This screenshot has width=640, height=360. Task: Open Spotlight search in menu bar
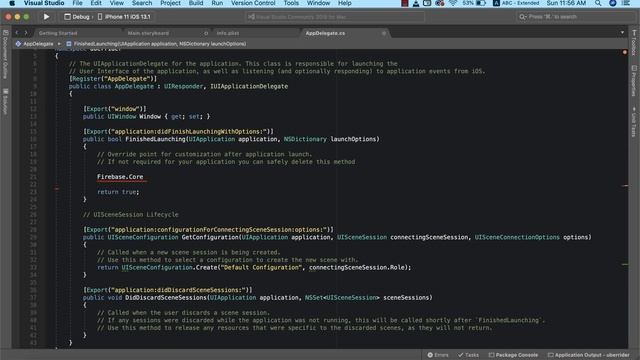[598, 3]
